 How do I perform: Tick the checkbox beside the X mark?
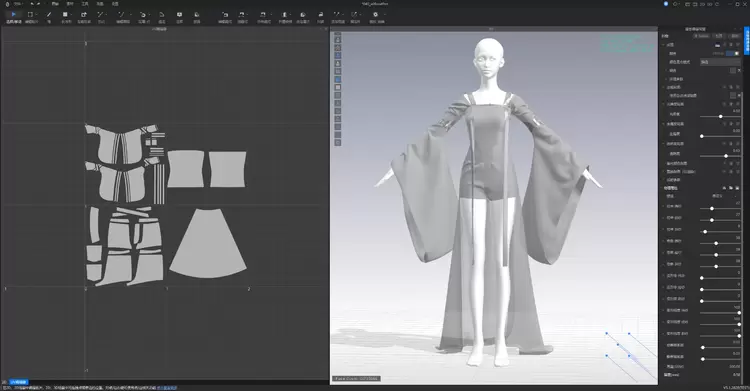tap(732, 70)
